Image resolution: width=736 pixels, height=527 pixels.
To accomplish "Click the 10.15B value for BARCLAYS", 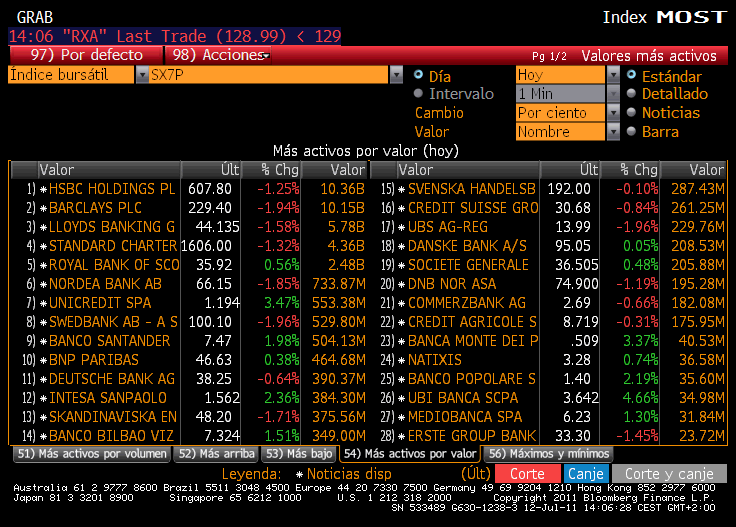I will click(x=342, y=208).
